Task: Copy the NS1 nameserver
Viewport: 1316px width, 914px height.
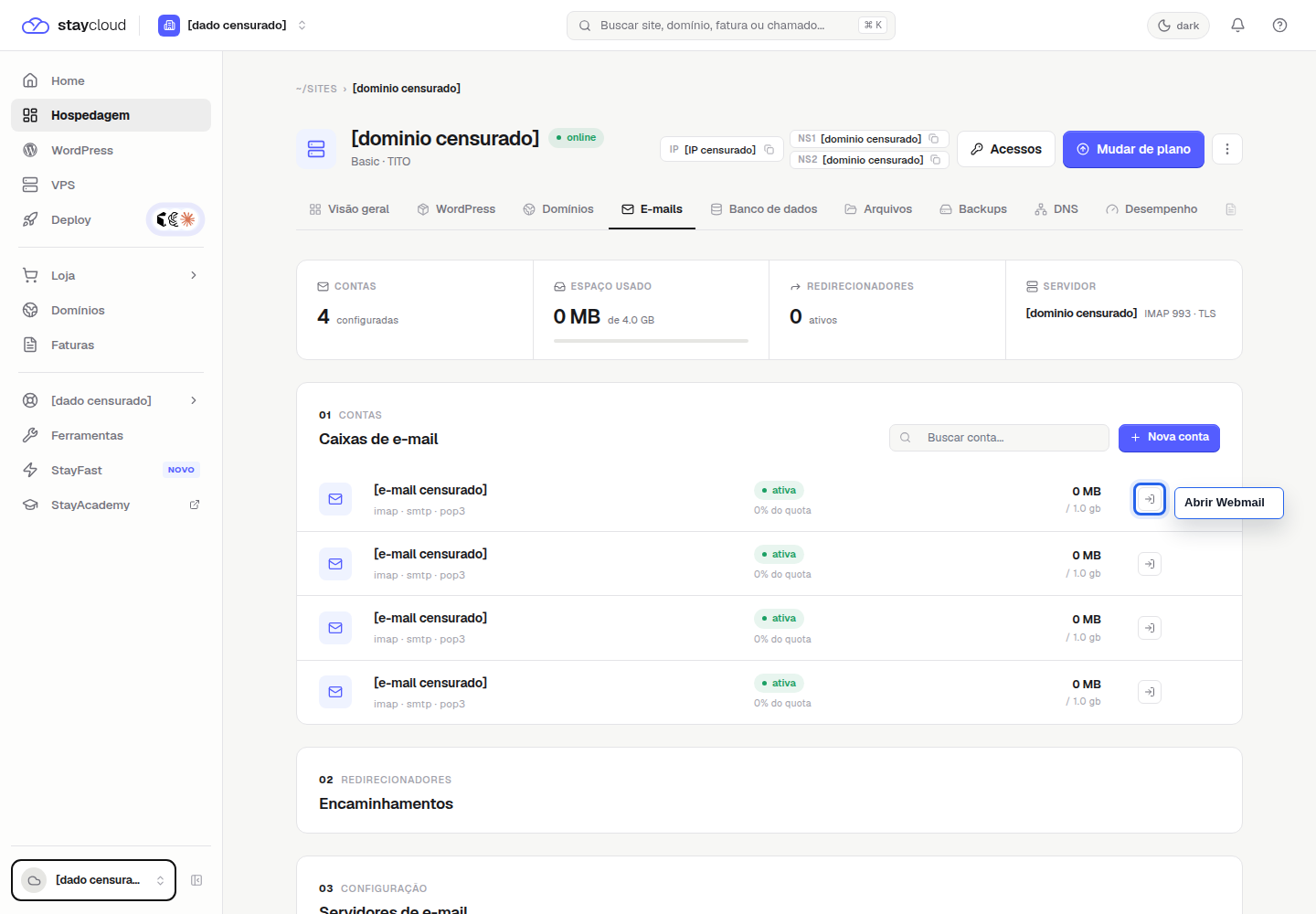Action: tap(934, 139)
